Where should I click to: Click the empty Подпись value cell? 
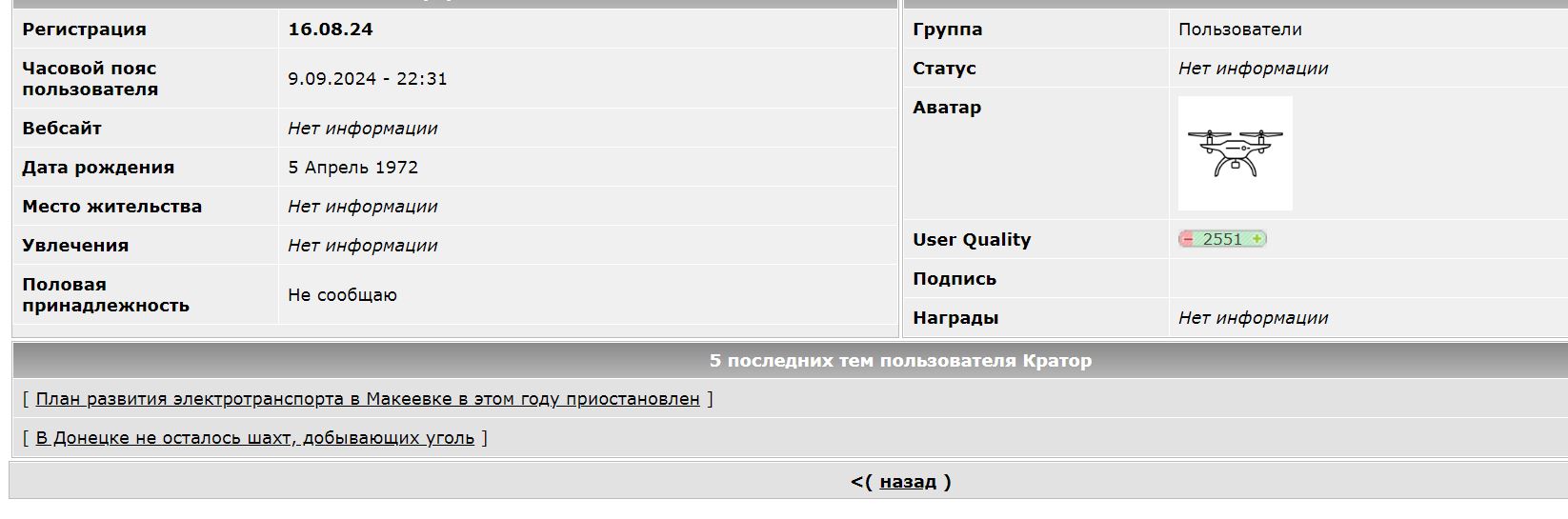(1368, 279)
